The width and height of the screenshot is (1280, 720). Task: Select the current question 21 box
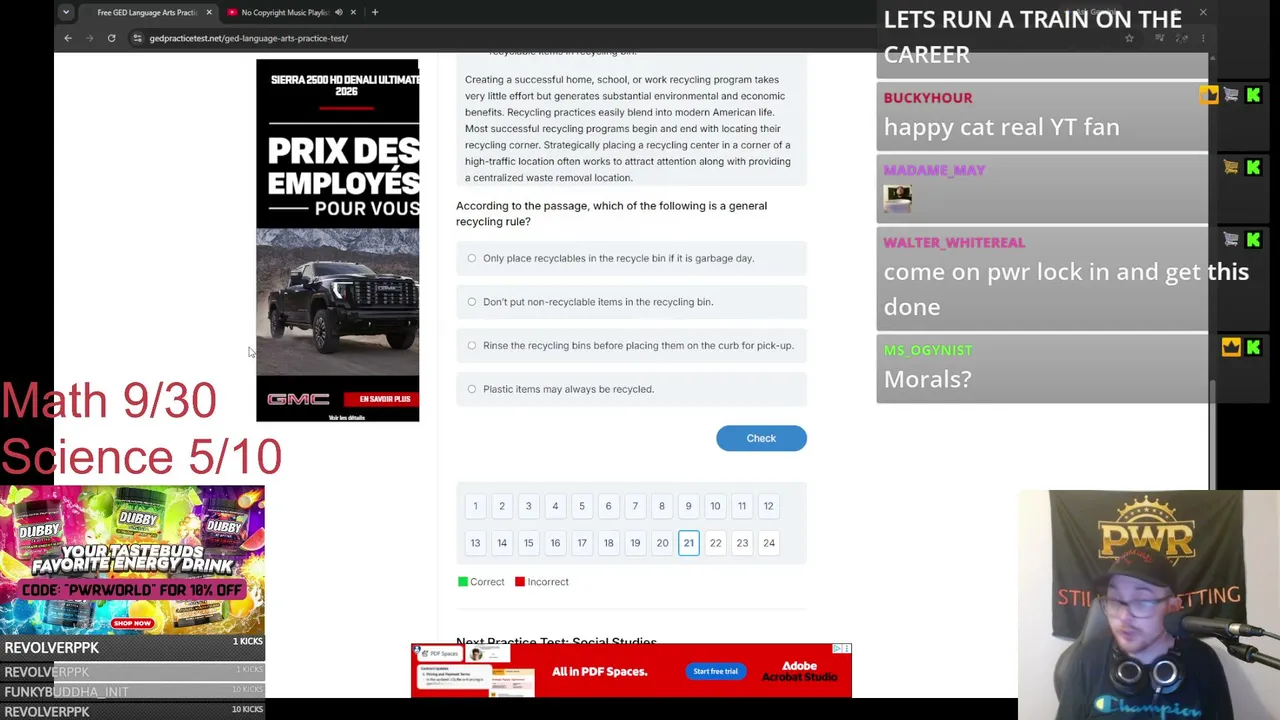click(688, 543)
